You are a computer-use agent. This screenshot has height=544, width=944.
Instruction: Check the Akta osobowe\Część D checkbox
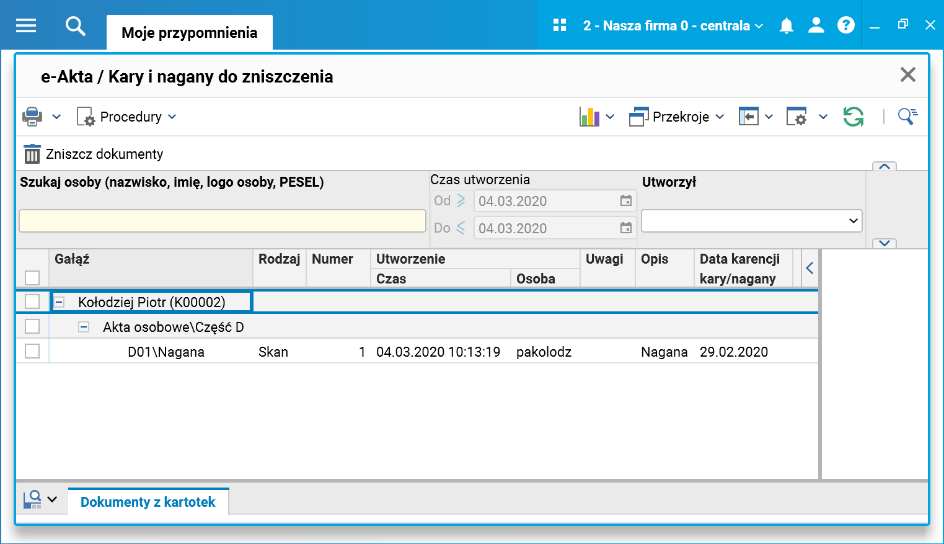click(x=33, y=326)
